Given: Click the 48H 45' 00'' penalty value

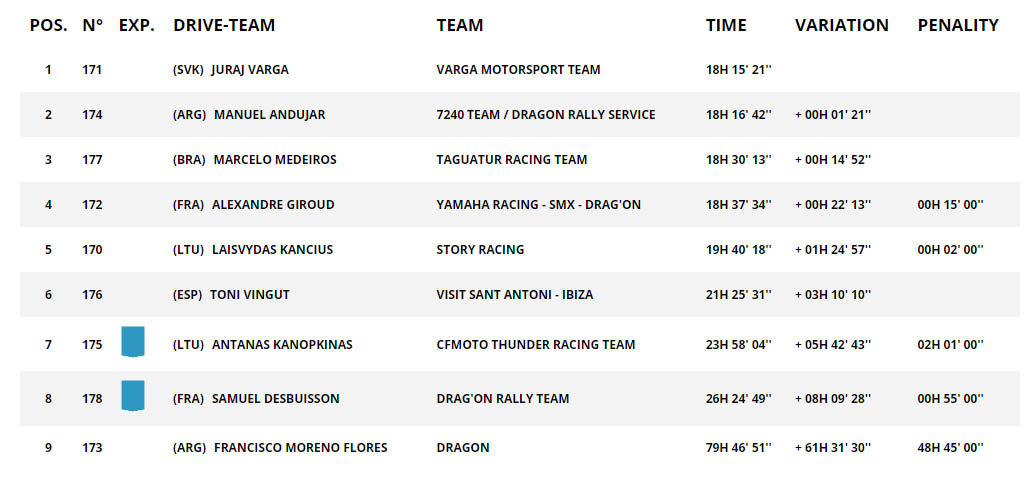Looking at the screenshot, I should pyautogui.click(x=950, y=448).
